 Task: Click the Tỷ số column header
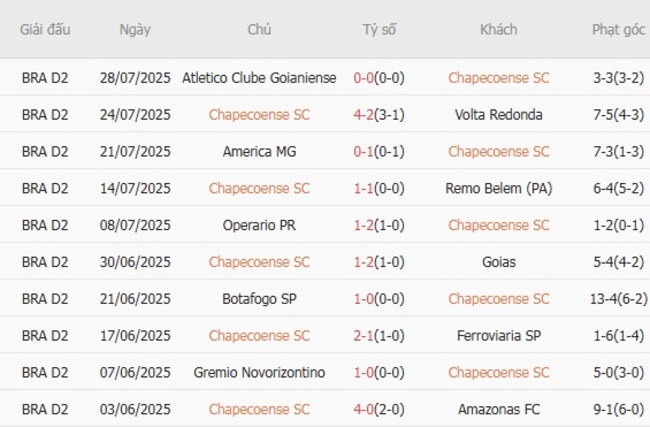[x=379, y=29]
